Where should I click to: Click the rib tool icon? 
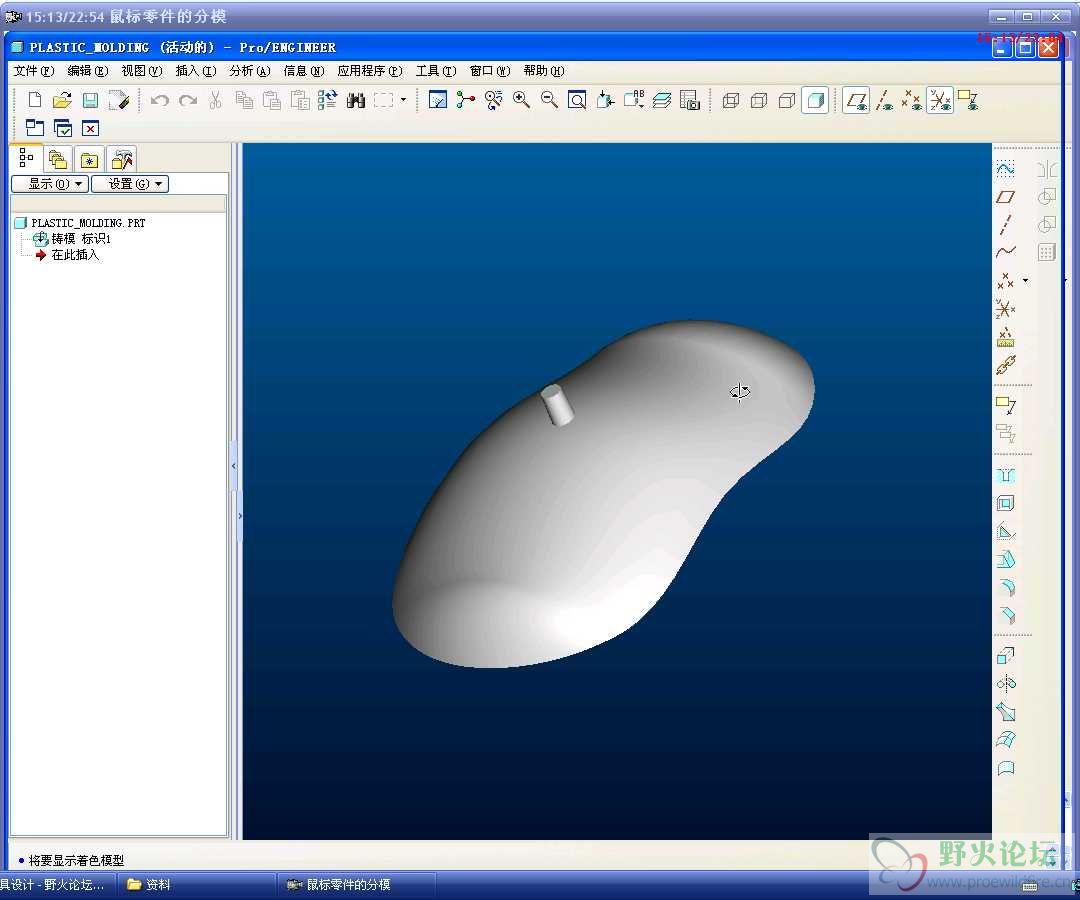1006,532
